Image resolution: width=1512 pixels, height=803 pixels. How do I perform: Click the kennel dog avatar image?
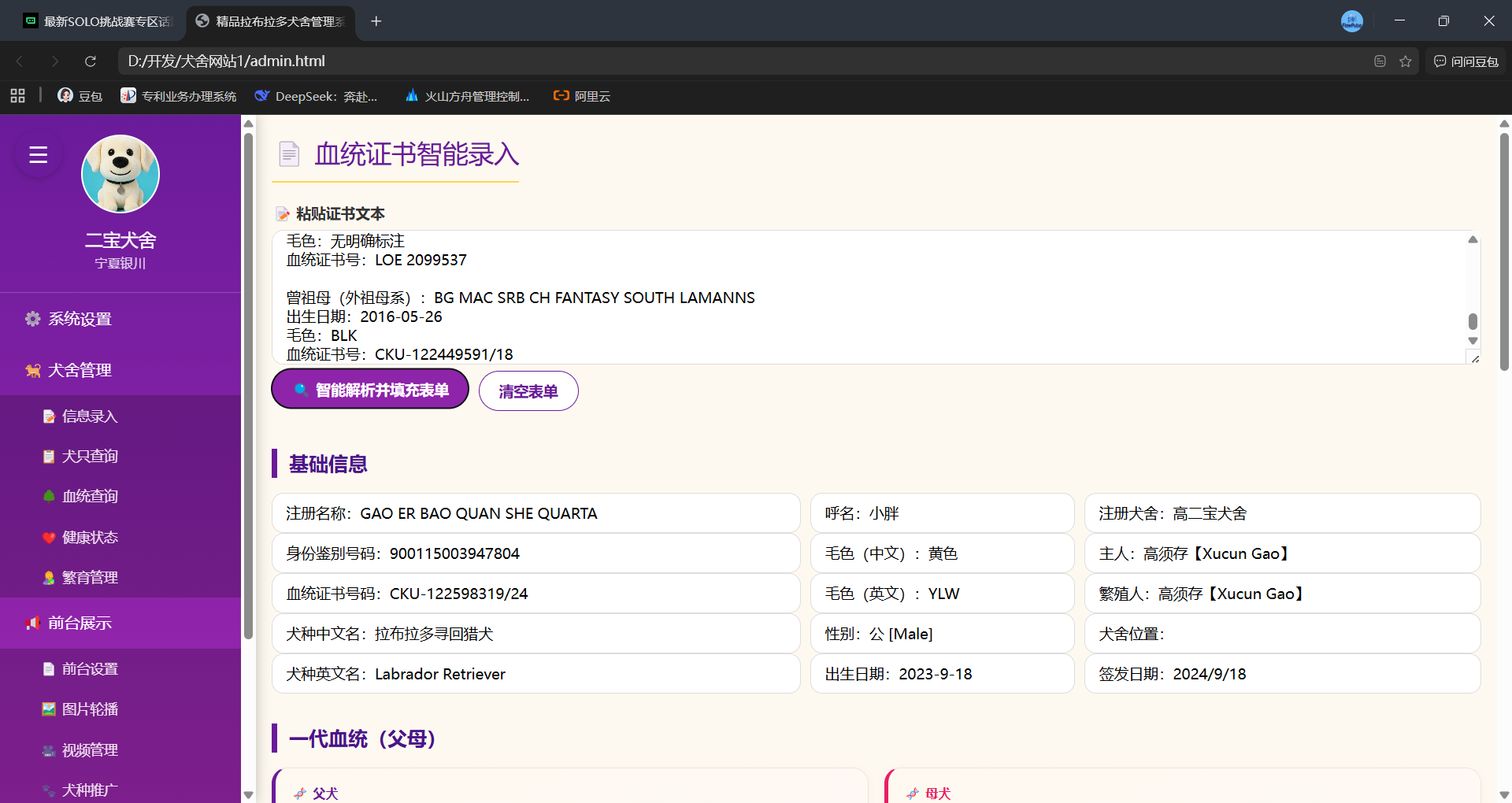point(120,174)
